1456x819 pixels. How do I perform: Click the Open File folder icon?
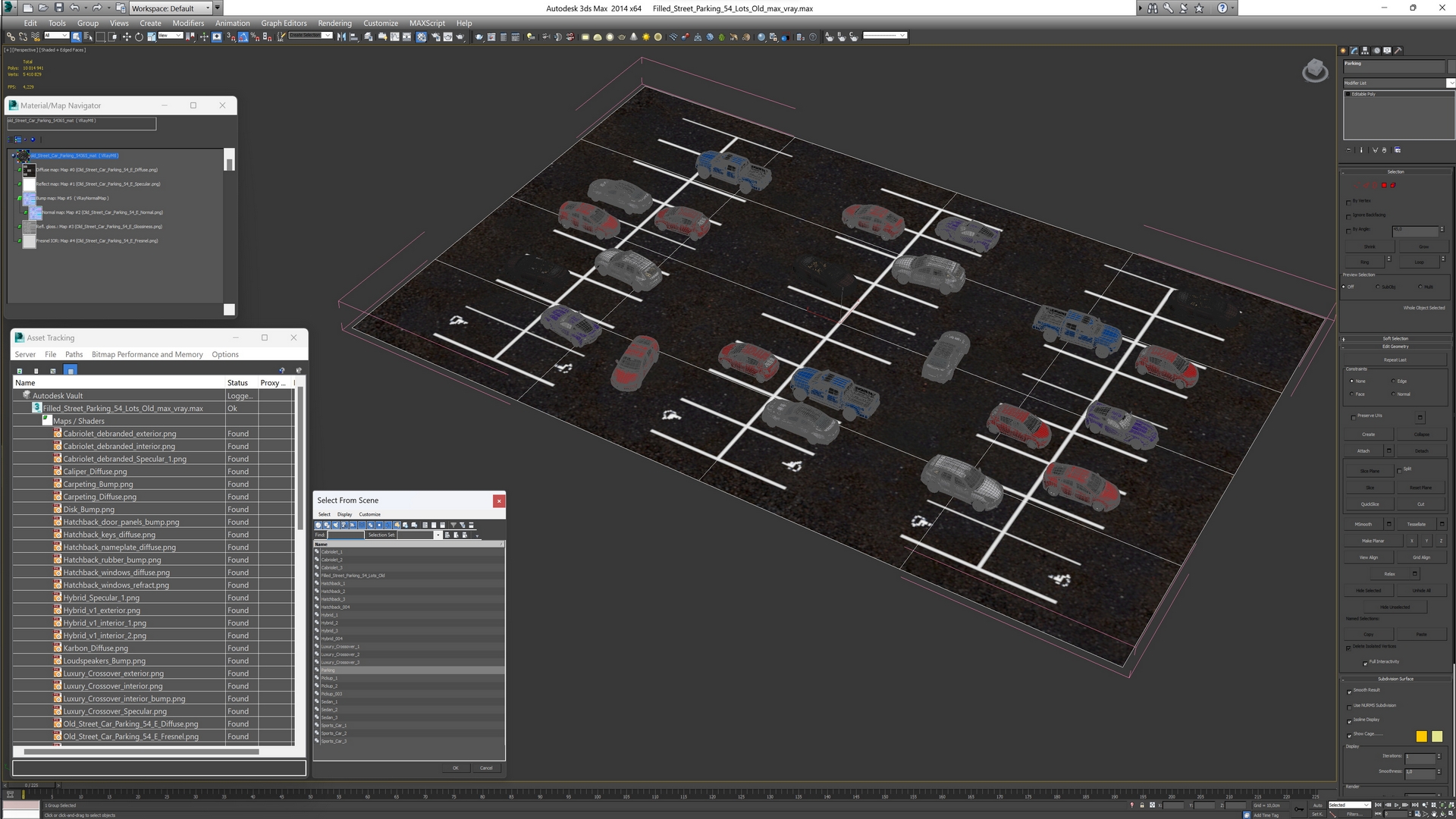pos(43,8)
